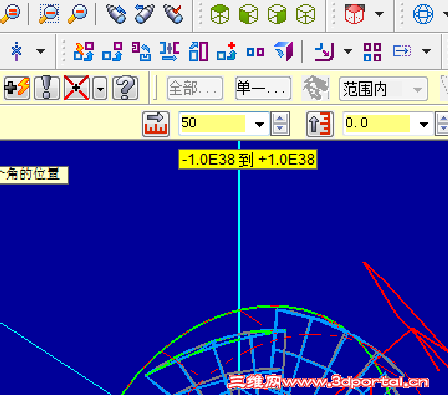Click the rotate purple squares icon
This screenshot has width=448, height=395.
(141, 51)
